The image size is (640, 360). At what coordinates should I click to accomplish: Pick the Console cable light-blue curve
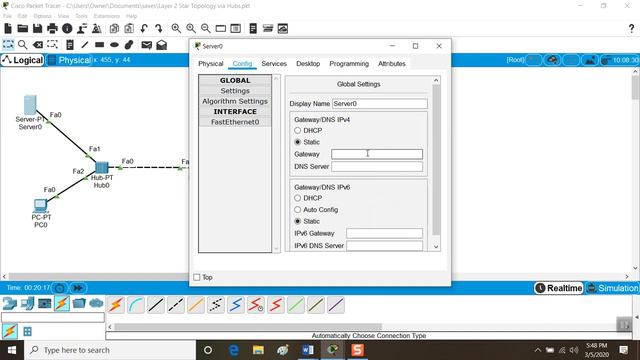pos(136,305)
